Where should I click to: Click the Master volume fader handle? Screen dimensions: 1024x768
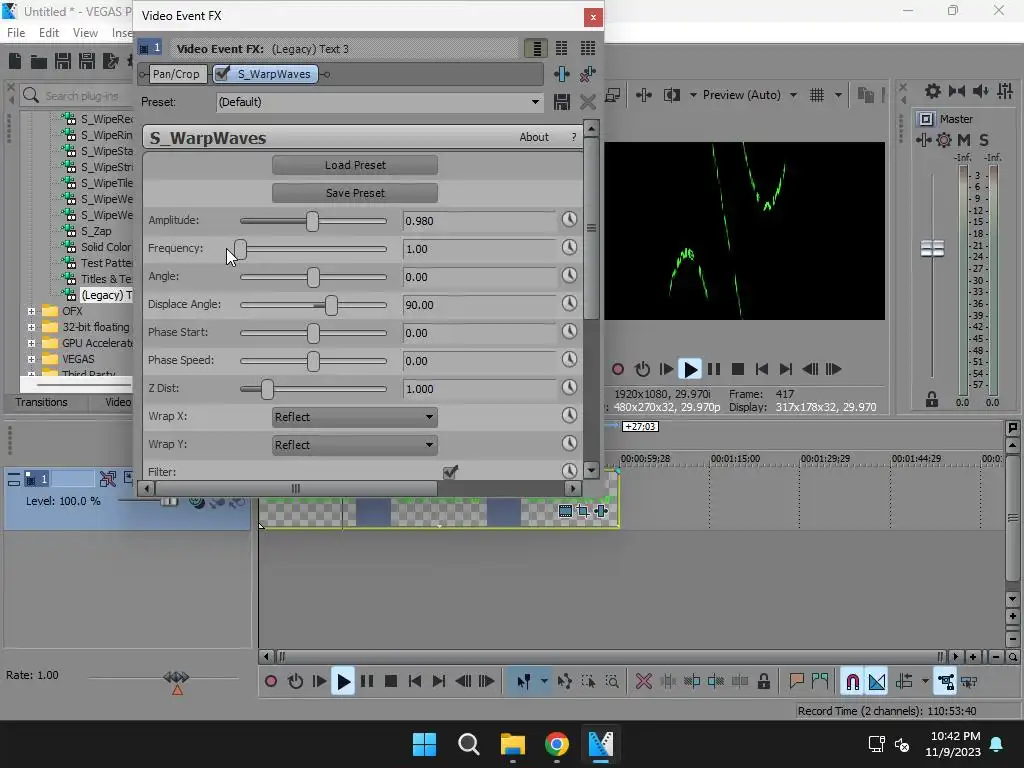[932, 248]
